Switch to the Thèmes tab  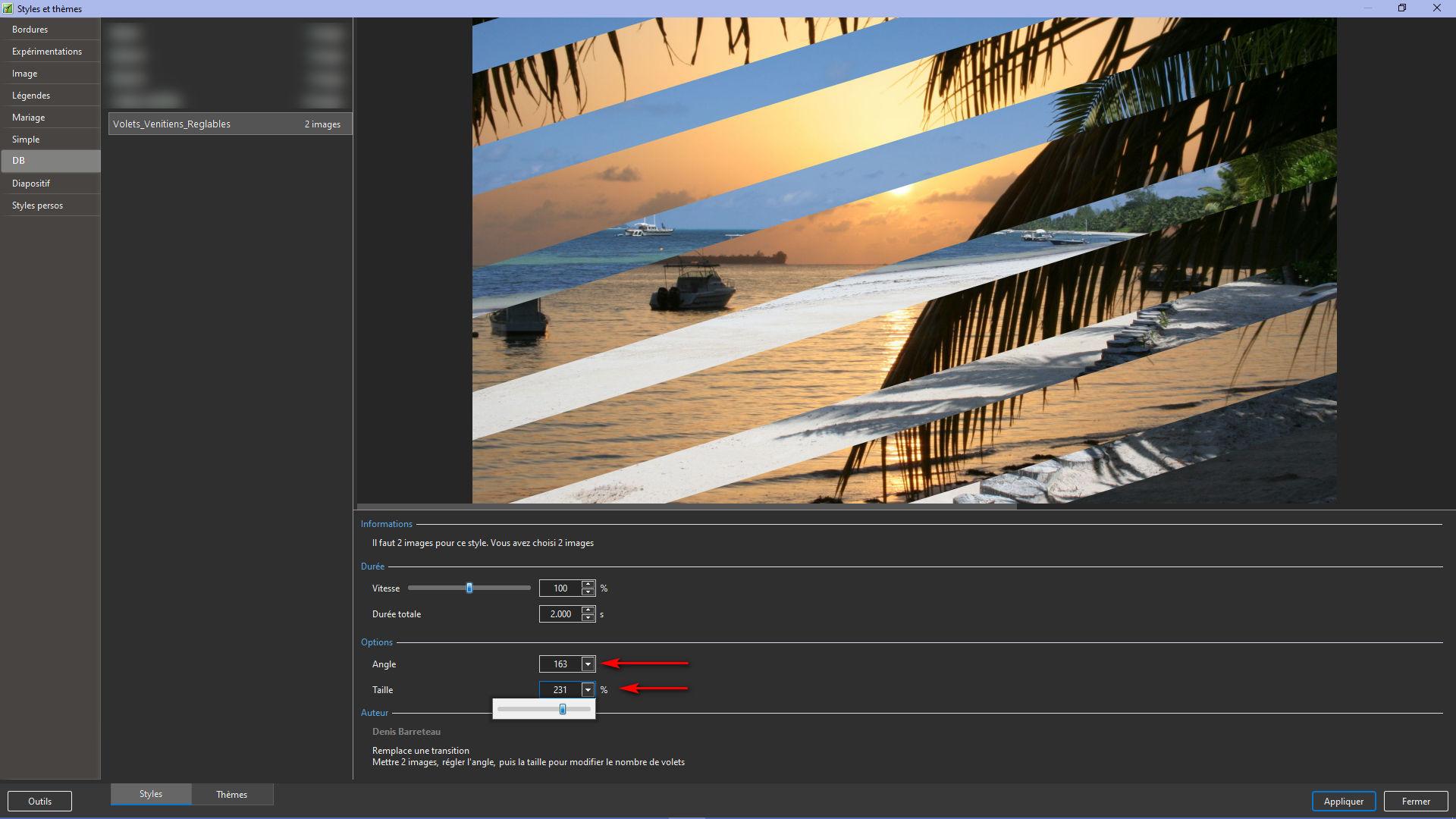(231, 794)
